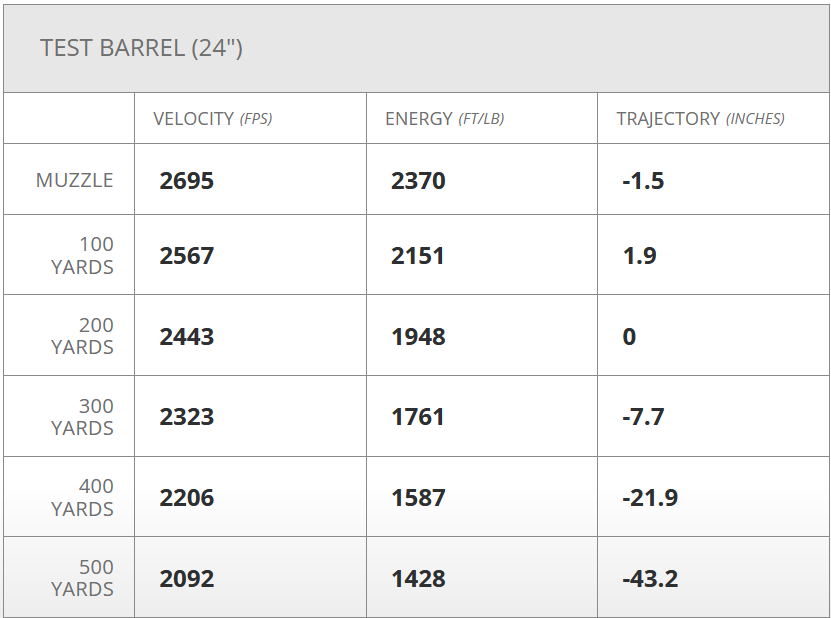This screenshot has height=618, width=831.
Task: Select the TRAJECTORY (INCHES) column header
Action: tap(700, 119)
